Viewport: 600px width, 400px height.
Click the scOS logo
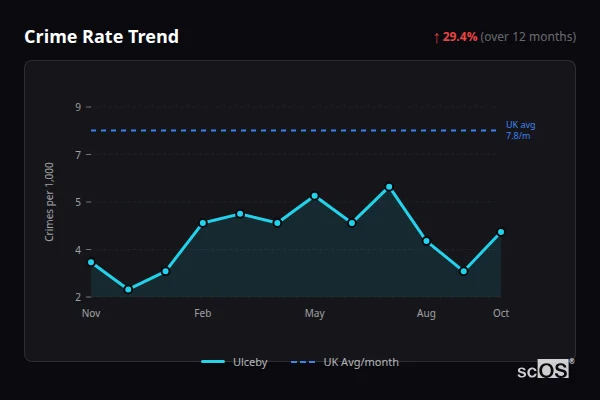pos(544,369)
